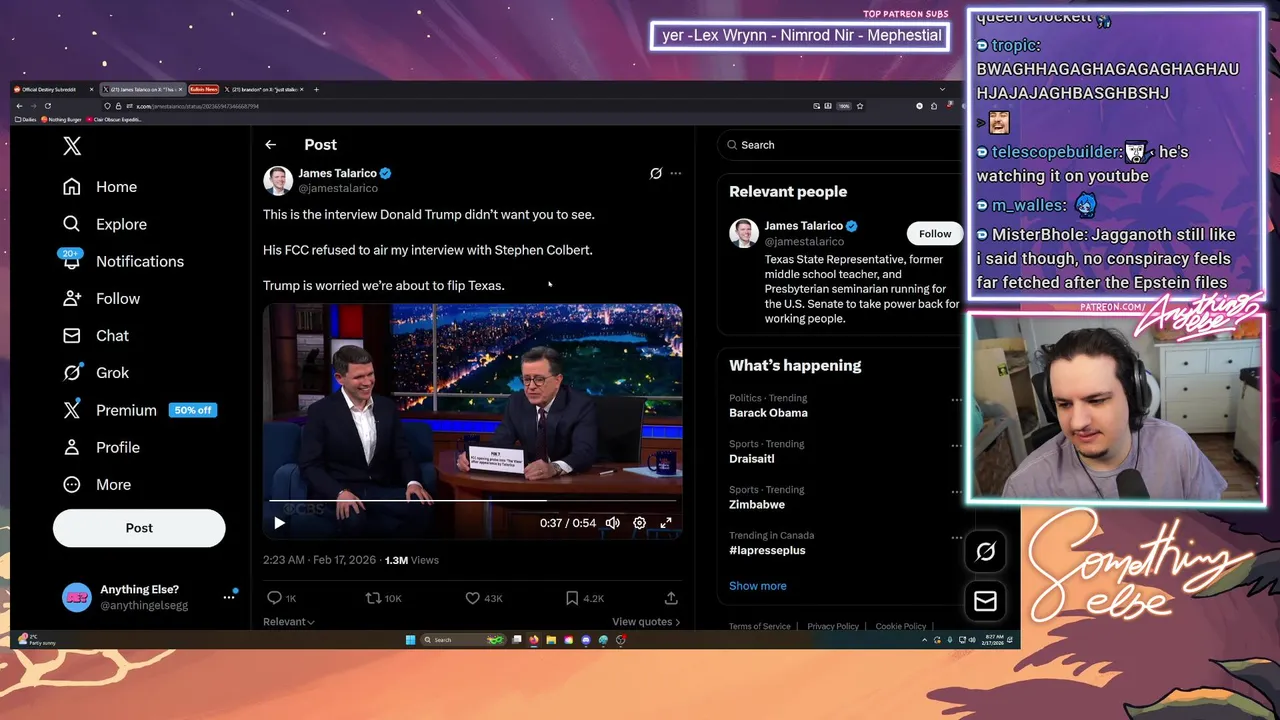The height and width of the screenshot is (720, 1280).
Task: Open the floating messages envelope button
Action: 985,601
